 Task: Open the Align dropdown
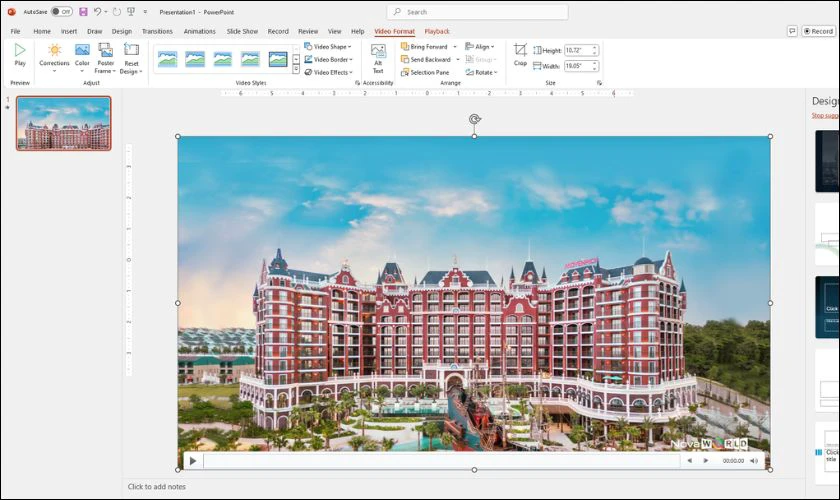(x=480, y=47)
